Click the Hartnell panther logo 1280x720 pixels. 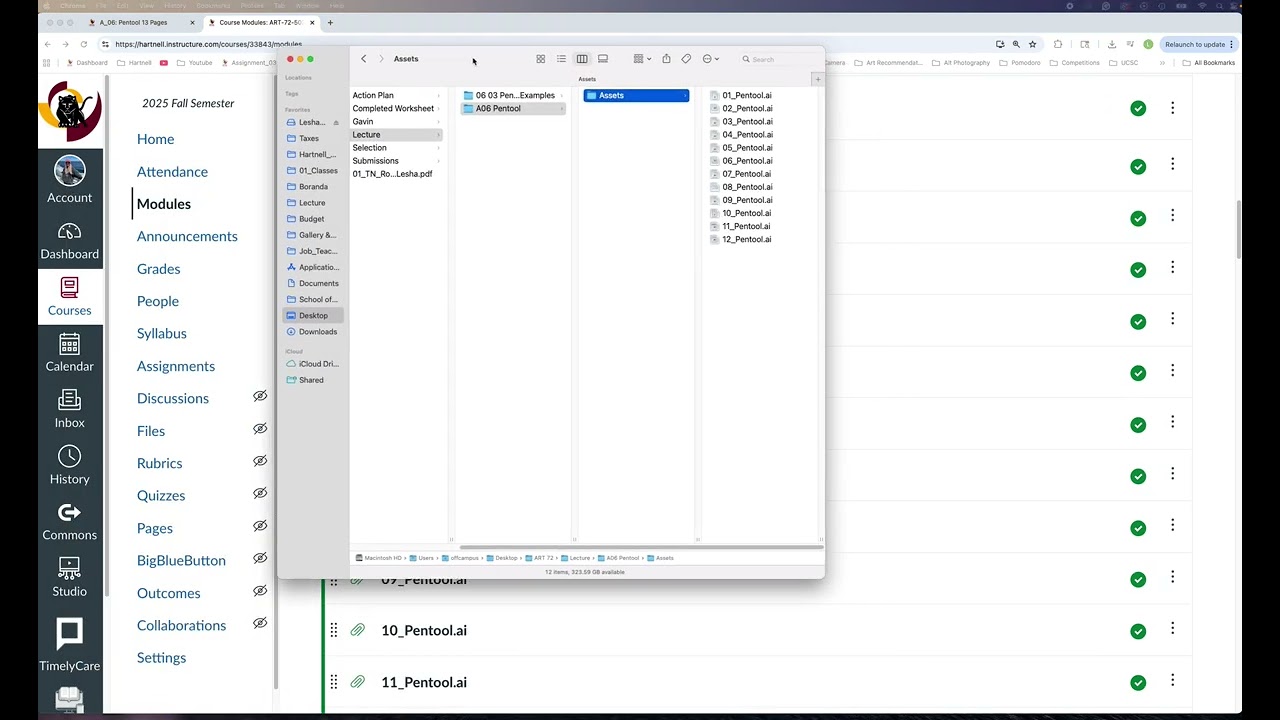coord(69,111)
